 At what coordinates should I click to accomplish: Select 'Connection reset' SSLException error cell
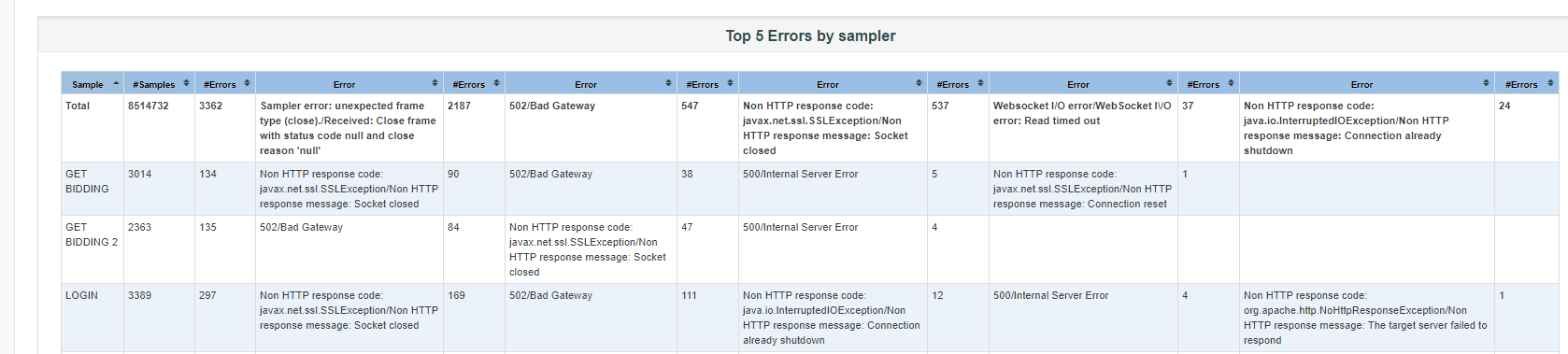tap(1082, 189)
